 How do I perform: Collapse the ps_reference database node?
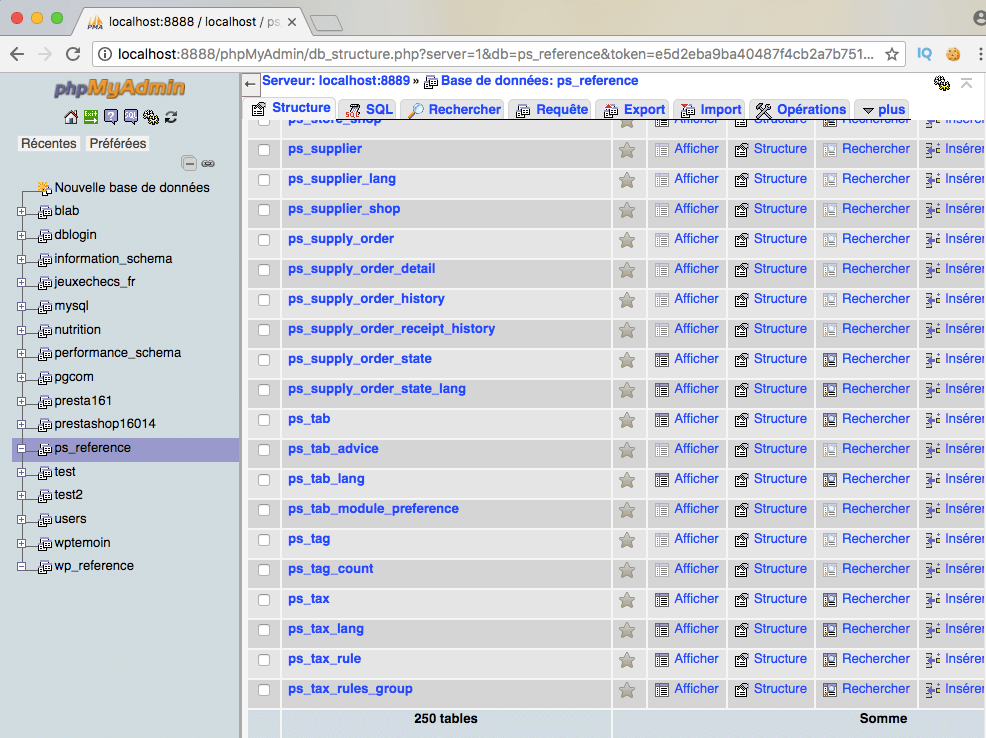click(22, 449)
